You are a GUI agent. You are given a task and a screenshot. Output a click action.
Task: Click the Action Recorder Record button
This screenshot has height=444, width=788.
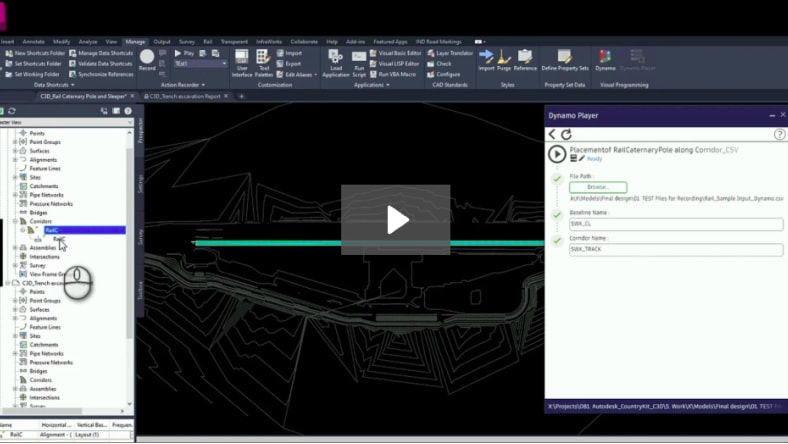pos(147,58)
